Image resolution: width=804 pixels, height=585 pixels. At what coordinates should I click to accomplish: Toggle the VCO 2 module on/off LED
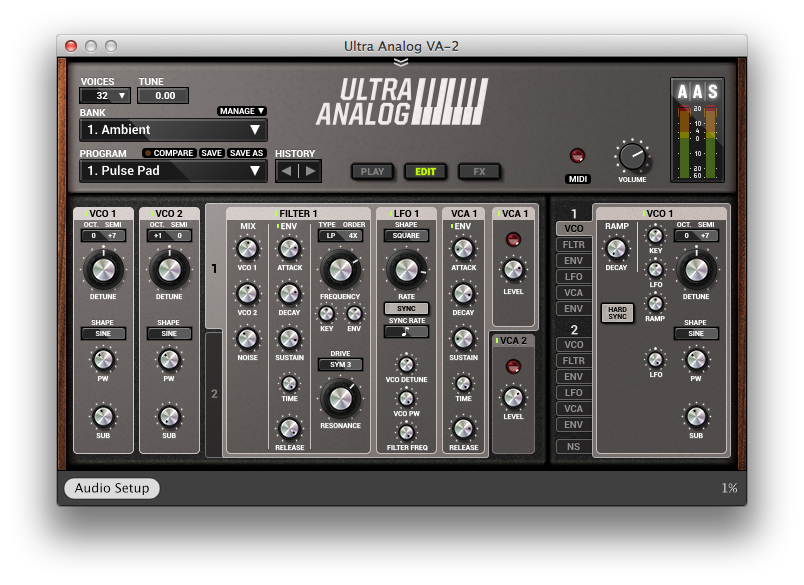click(152, 213)
